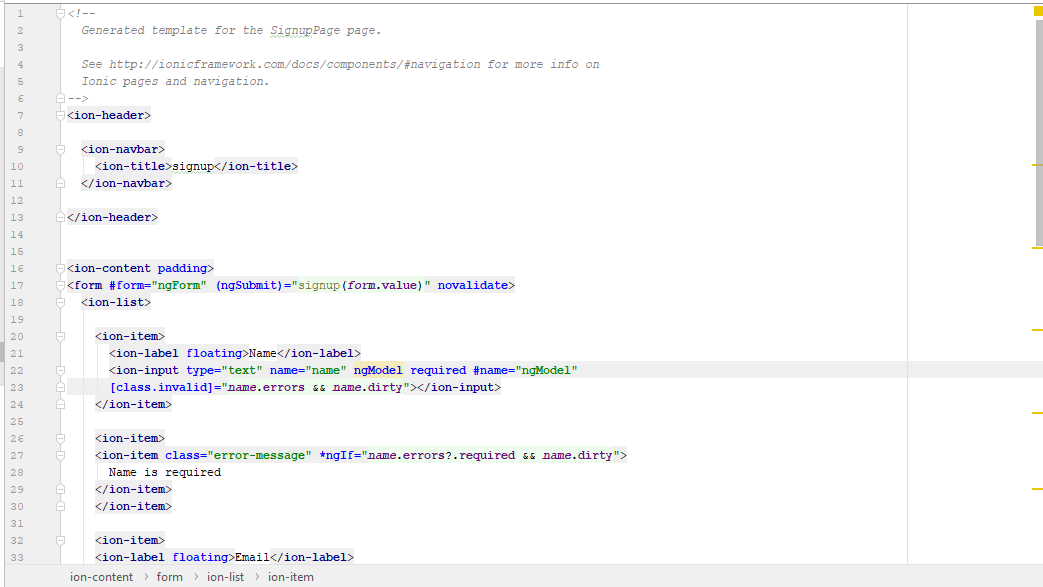Image resolution: width=1043 pixels, height=587 pixels.
Task: Click the yellow inspection marker mid-way down the stripe
Action: (1038, 328)
